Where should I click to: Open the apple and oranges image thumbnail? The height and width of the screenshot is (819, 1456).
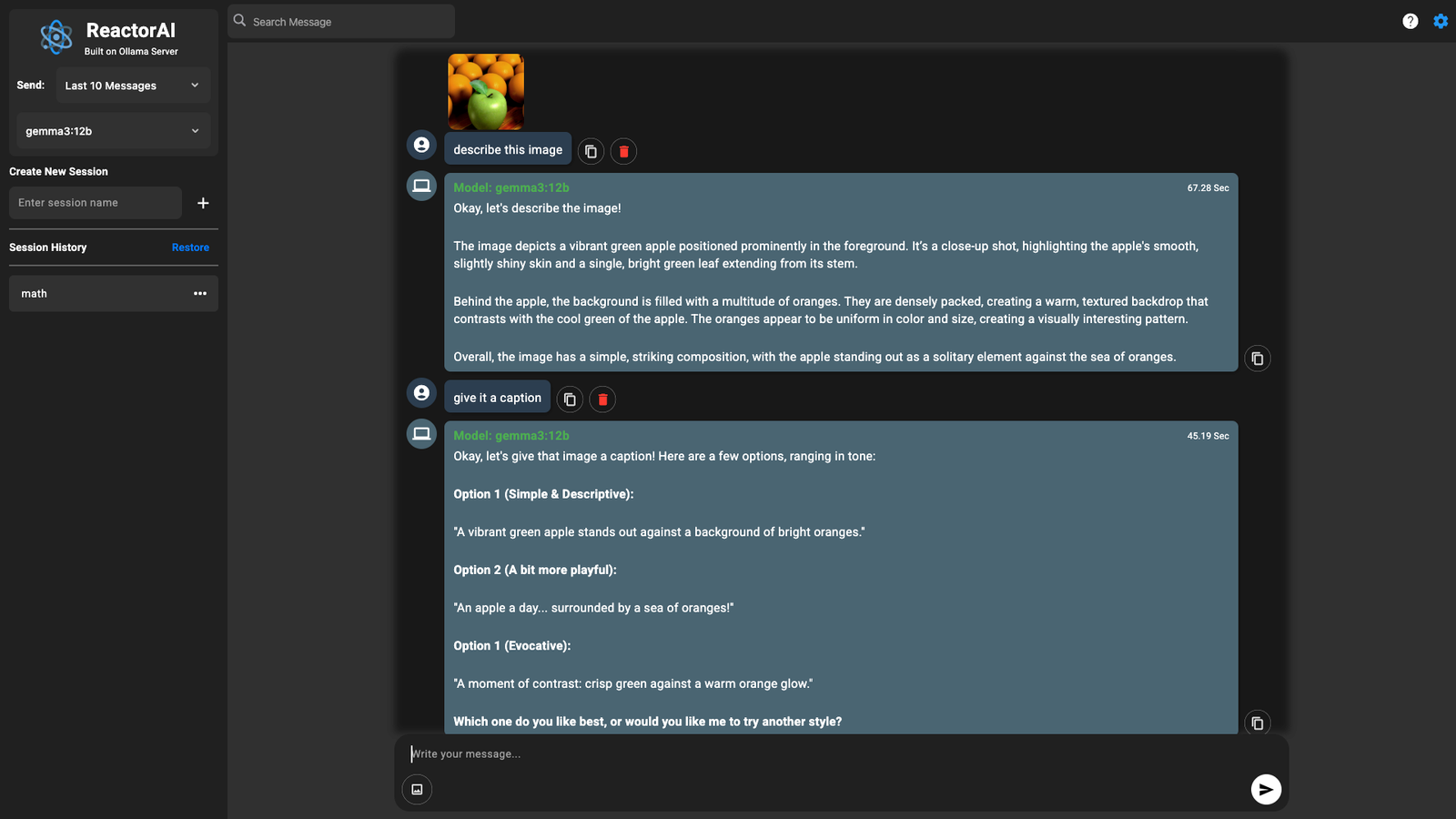[x=486, y=92]
